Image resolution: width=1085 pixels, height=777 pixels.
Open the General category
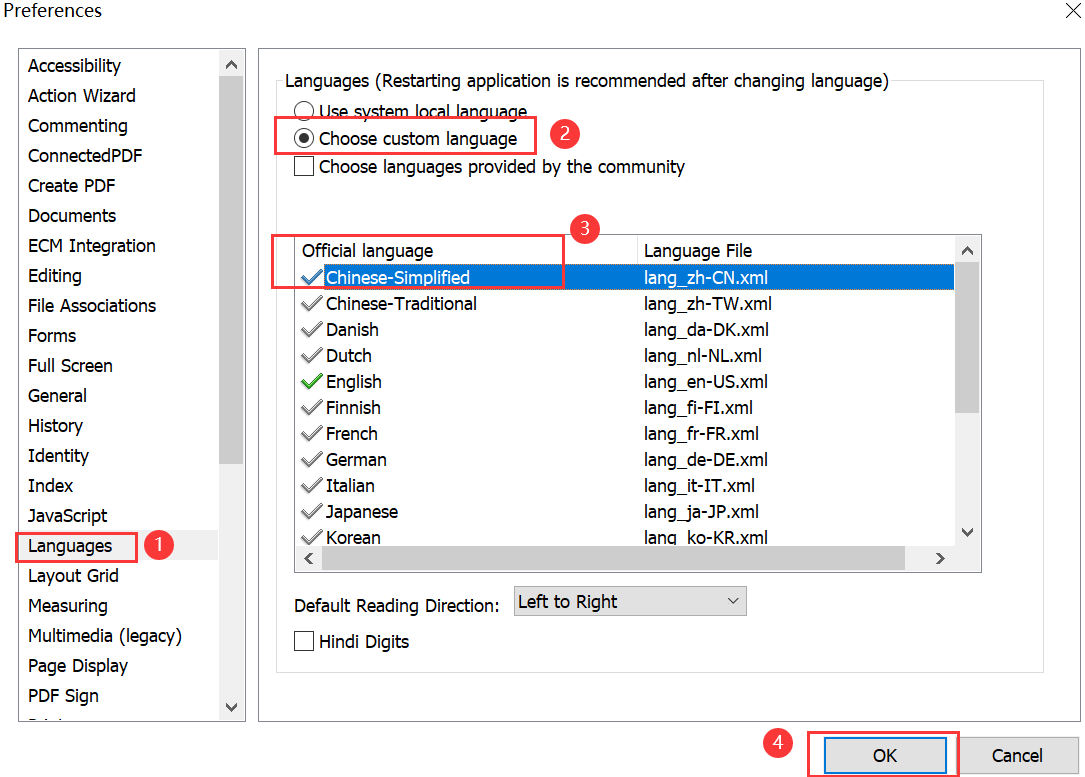57,396
